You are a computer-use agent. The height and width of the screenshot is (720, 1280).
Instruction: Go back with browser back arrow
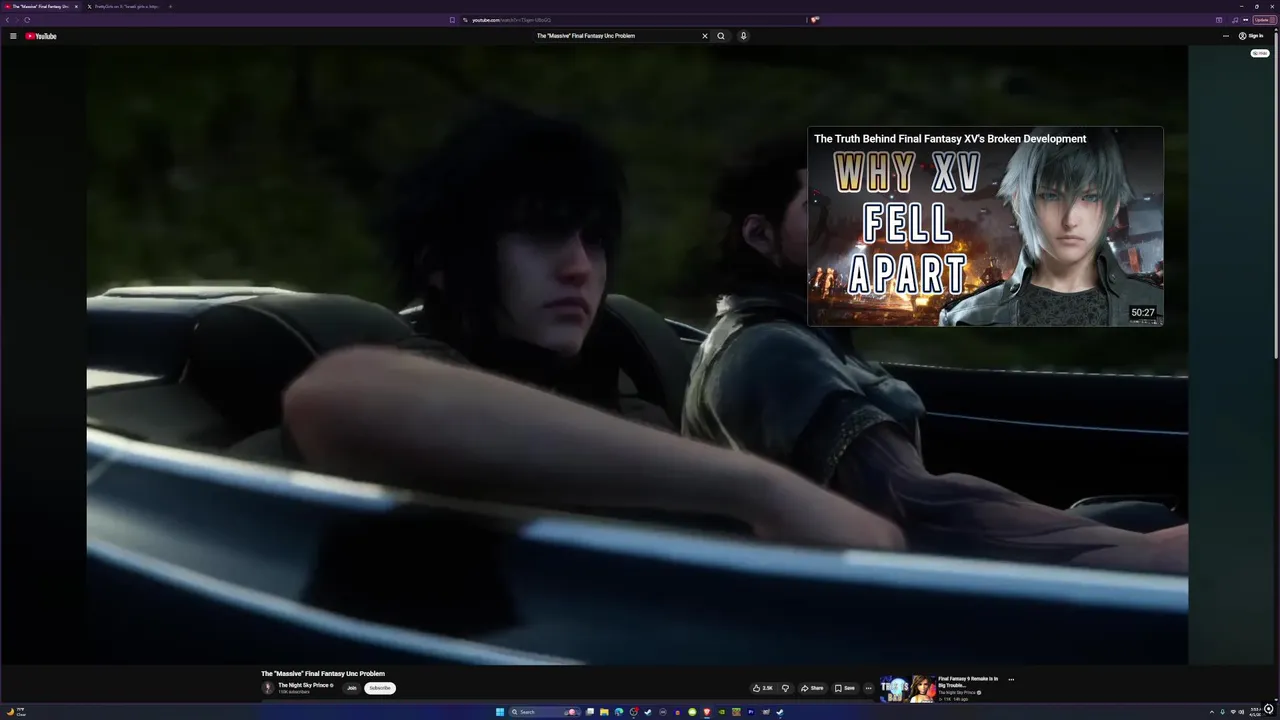coord(7,20)
